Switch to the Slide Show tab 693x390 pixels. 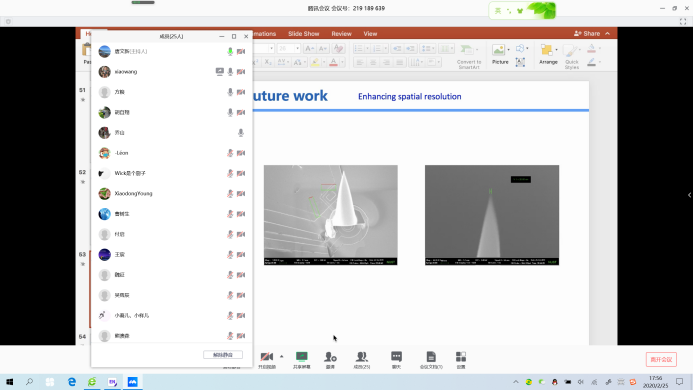pos(304,34)
